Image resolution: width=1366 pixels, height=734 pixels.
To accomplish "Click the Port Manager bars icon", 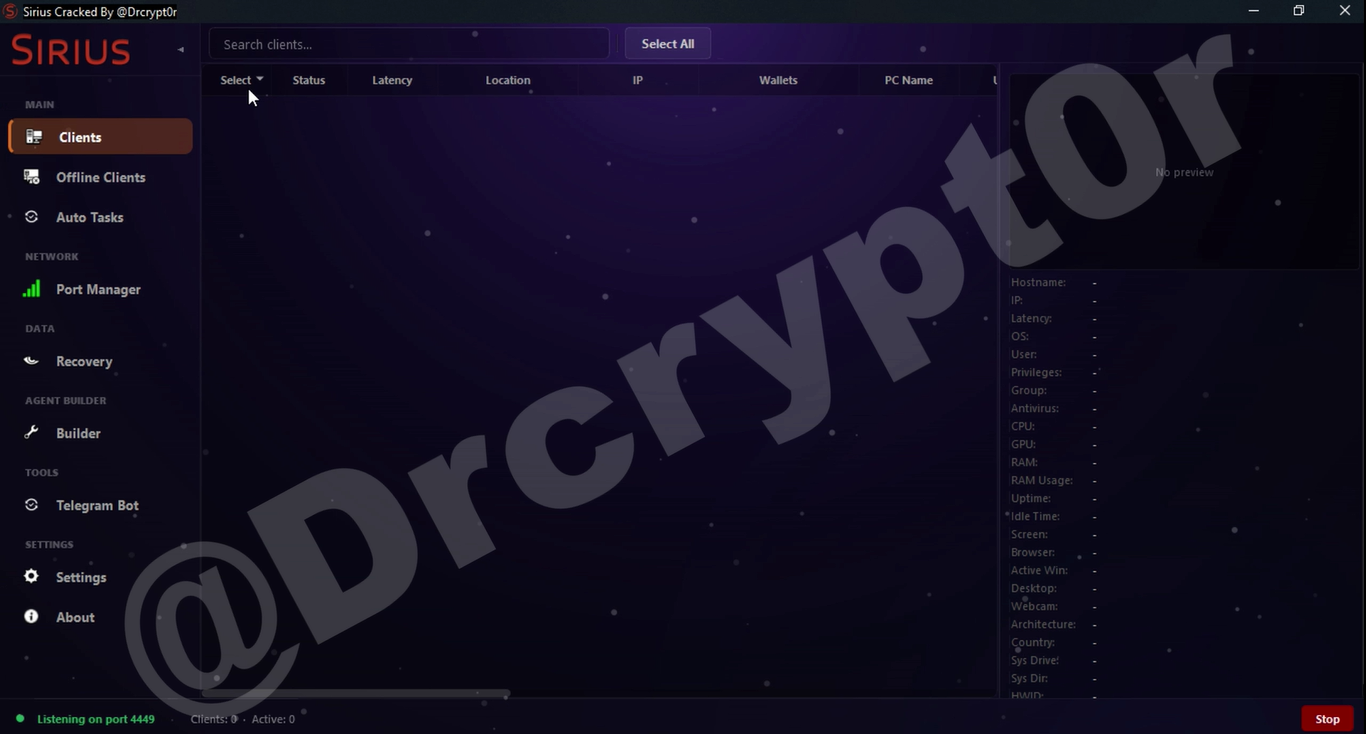I will [x=32, y=289].
